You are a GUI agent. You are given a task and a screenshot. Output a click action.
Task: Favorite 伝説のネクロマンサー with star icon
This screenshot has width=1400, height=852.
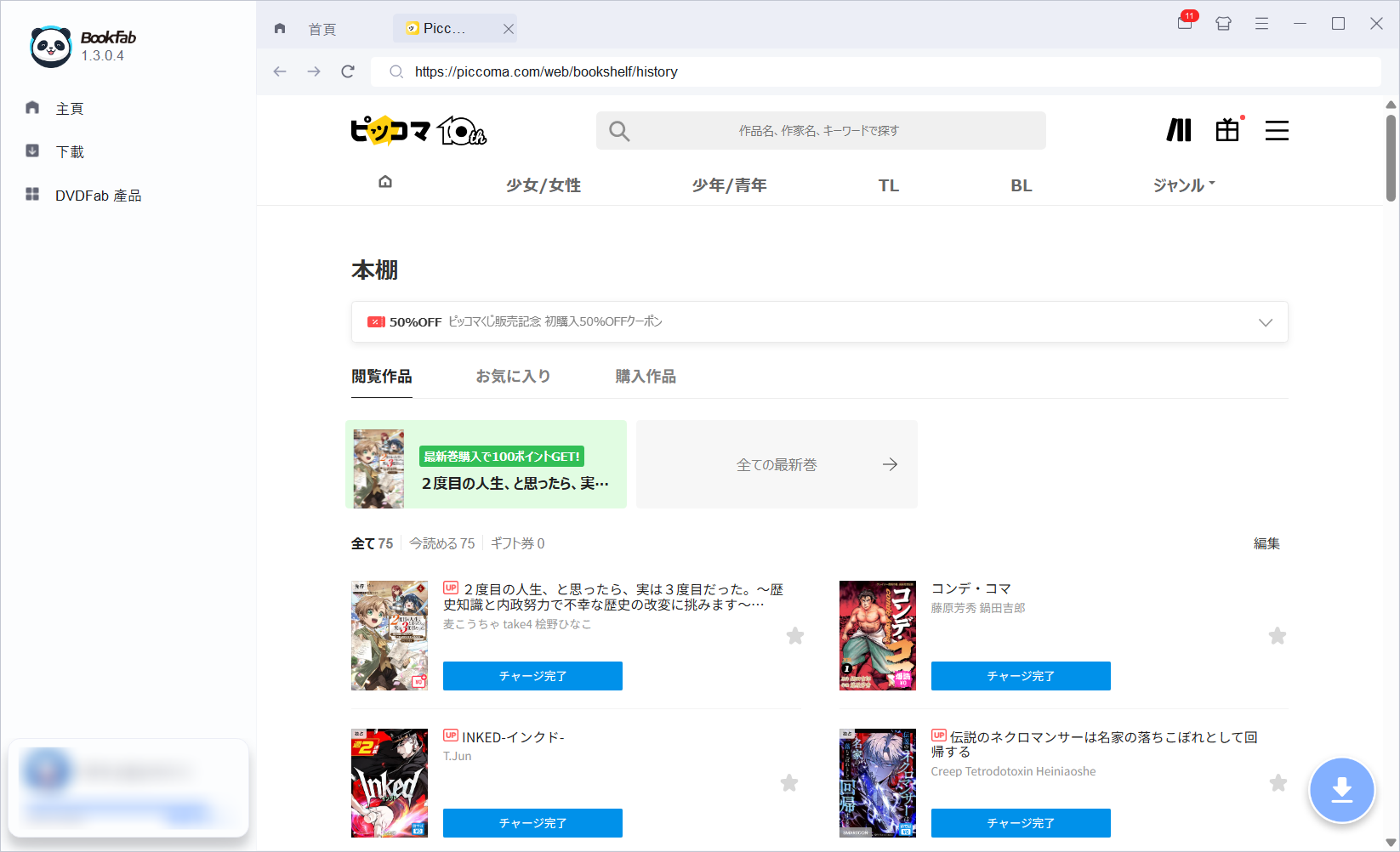point(1278,783)
